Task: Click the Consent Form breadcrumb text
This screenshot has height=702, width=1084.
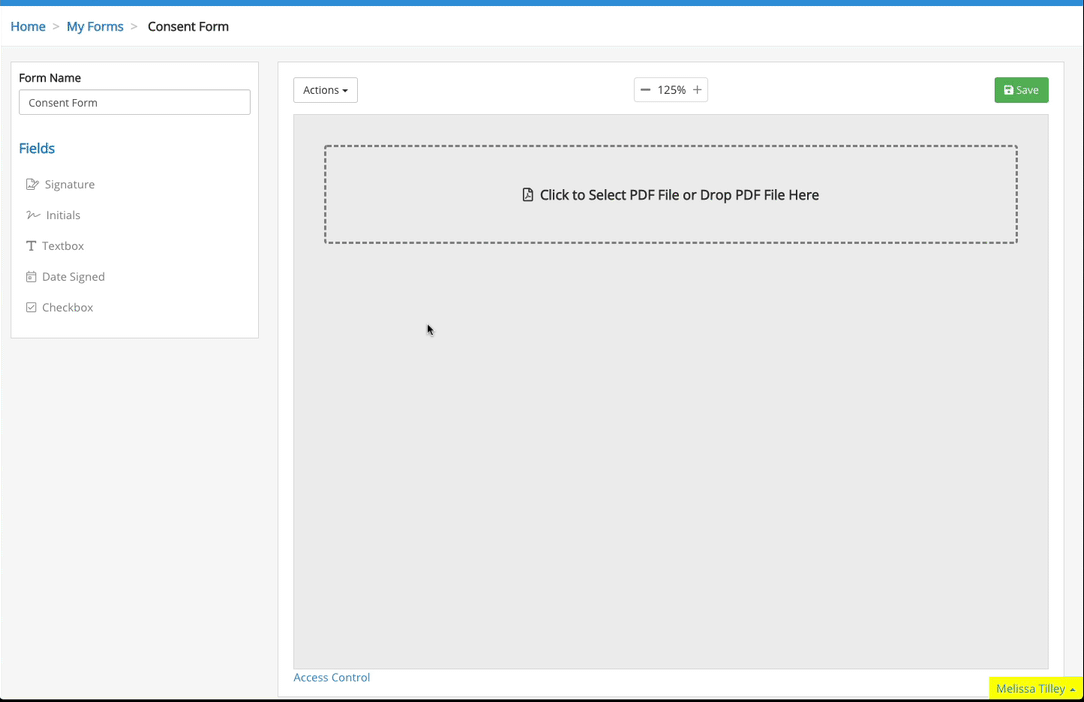Action: [188, 26]
